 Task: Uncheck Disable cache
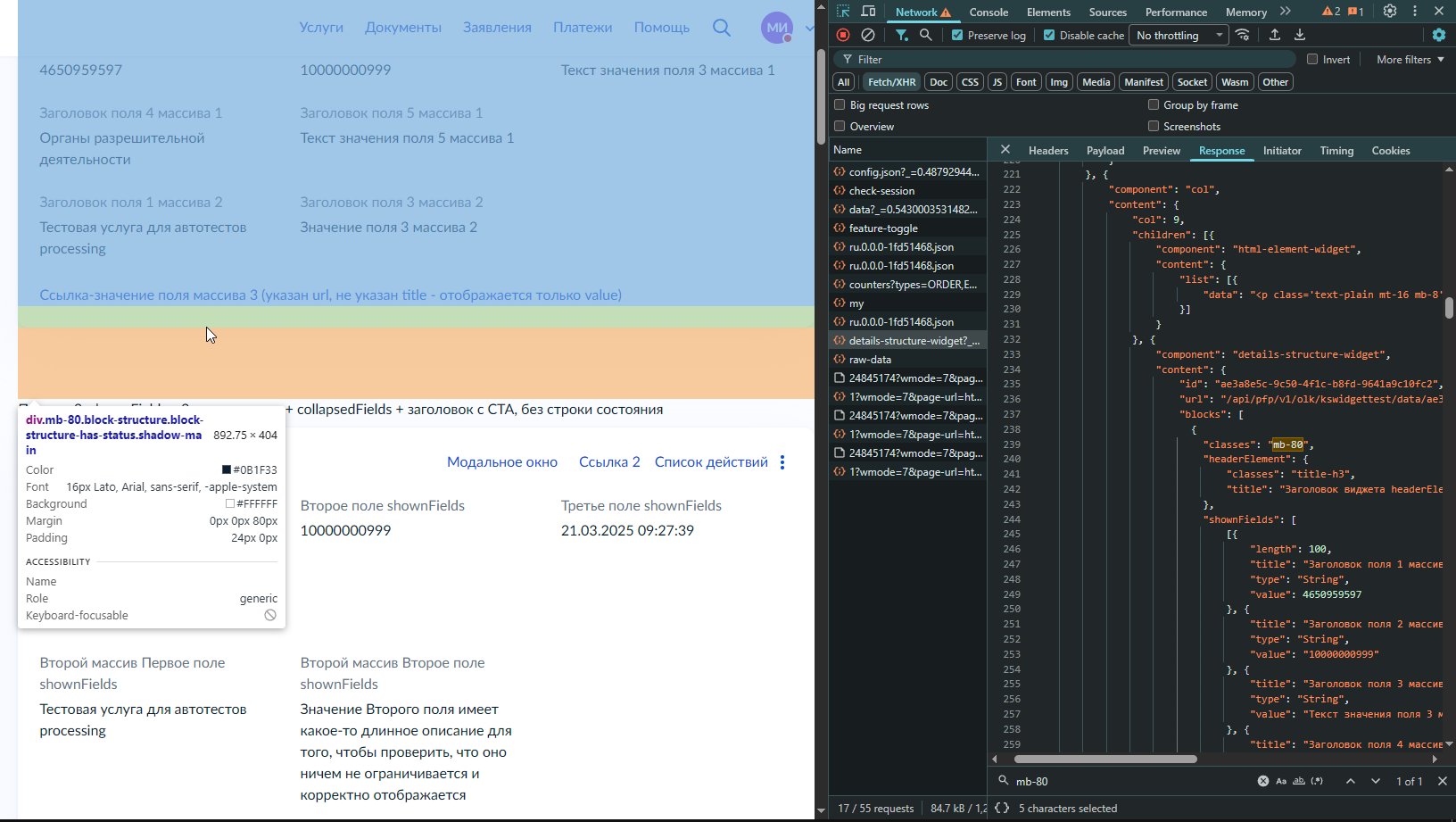tap(1049, 36)
